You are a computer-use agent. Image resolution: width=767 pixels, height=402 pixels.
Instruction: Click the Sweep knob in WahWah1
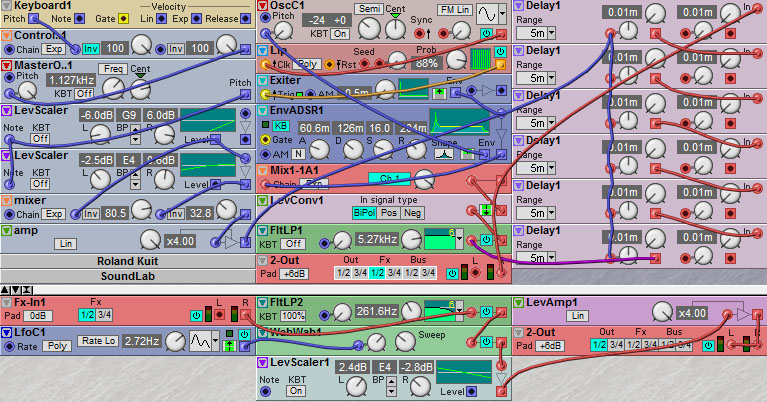406,342
